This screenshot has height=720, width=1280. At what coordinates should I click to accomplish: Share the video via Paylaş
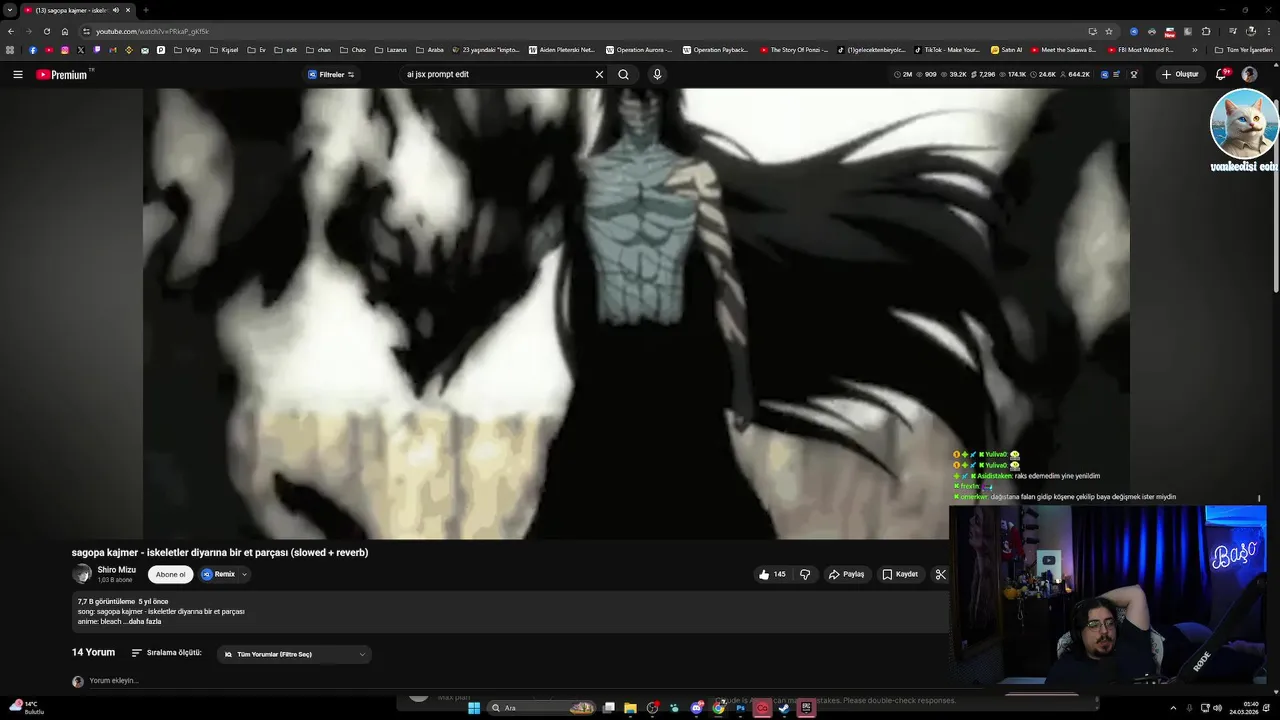click(x=846, y=574)
